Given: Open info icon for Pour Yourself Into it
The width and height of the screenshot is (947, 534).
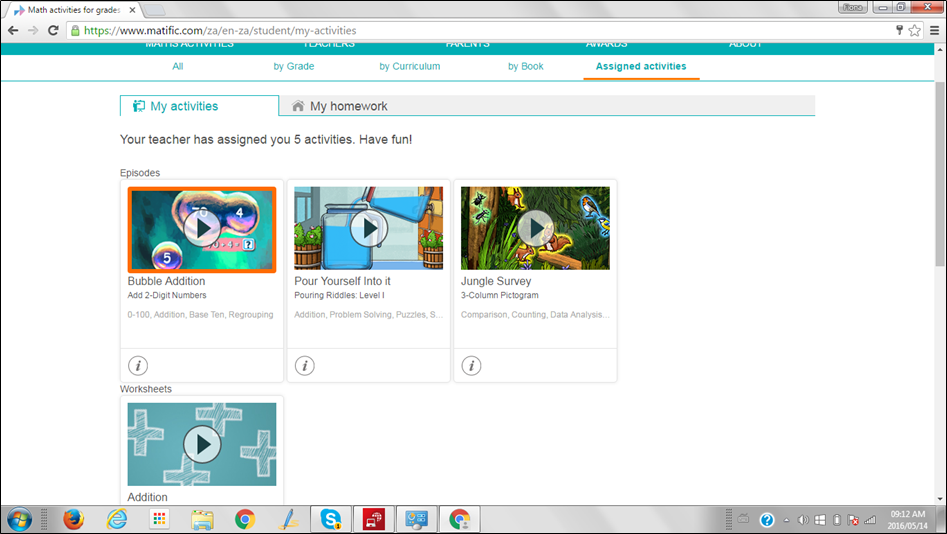Looking at the screenshot, I should point(304,365).
